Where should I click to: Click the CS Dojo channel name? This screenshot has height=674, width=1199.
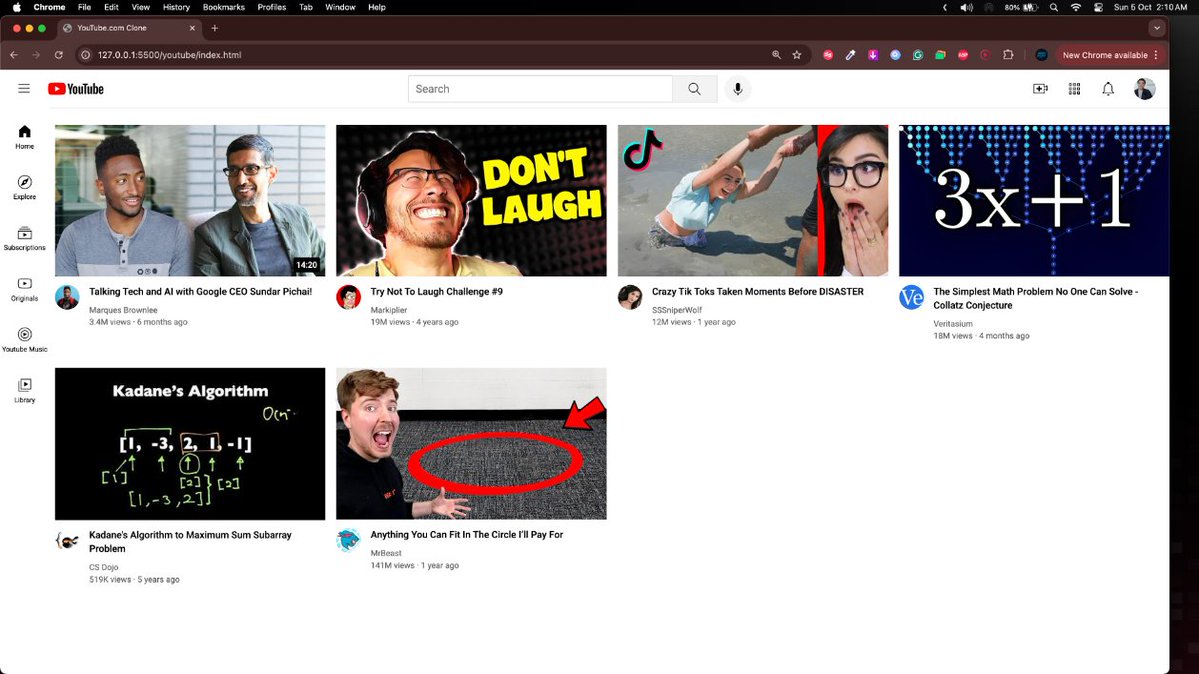[x=103, y=567]
